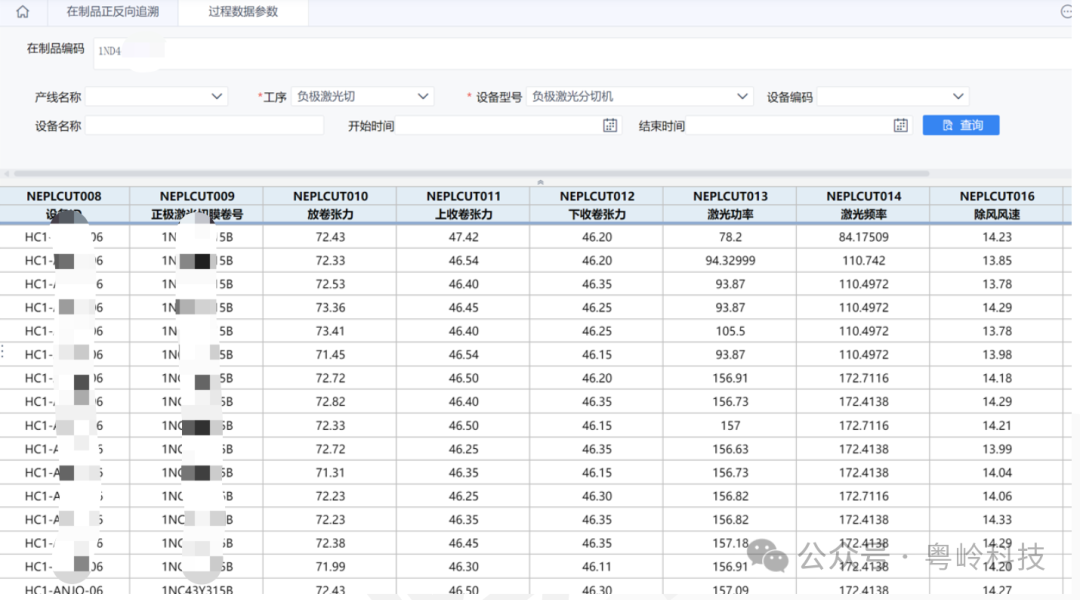Focus the 设备名称 input field

[204, 125]
